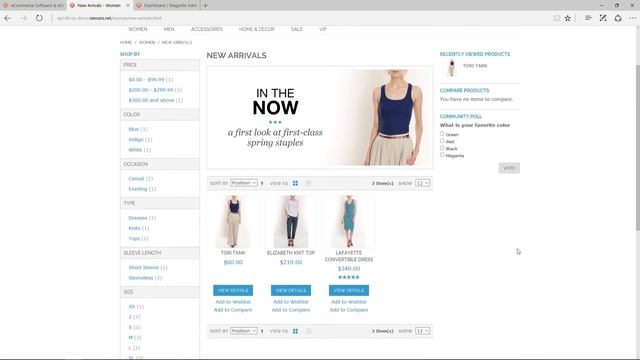Click Home breadcrumb link
This screenshot has width=640, height=360.
pyautogui.click(x=126, y=42)
